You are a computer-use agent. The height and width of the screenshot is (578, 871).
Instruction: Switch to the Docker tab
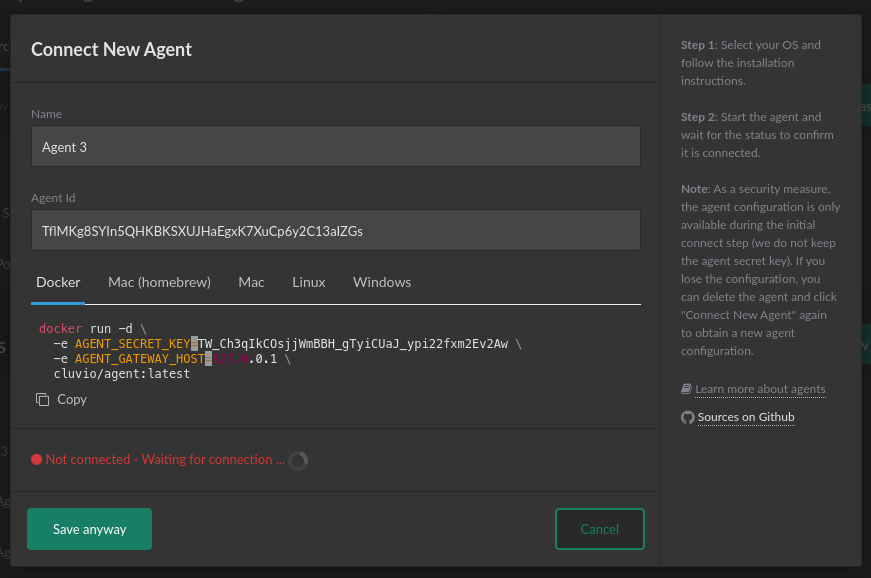pos(58,282)
